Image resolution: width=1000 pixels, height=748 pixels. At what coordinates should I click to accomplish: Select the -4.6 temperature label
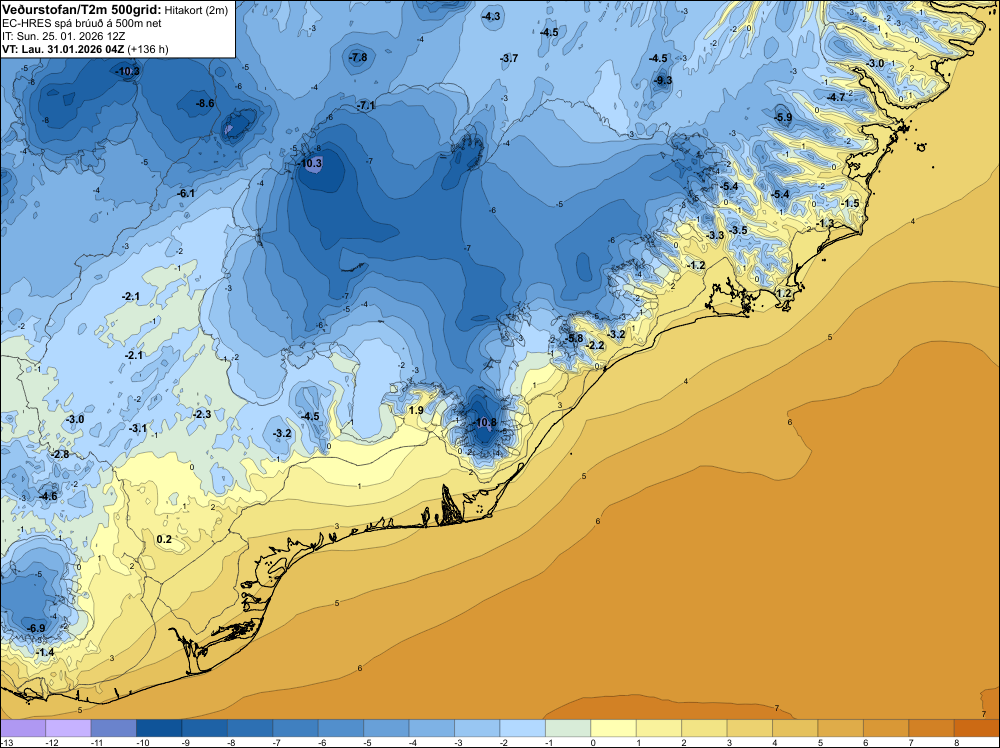(48, 496)
